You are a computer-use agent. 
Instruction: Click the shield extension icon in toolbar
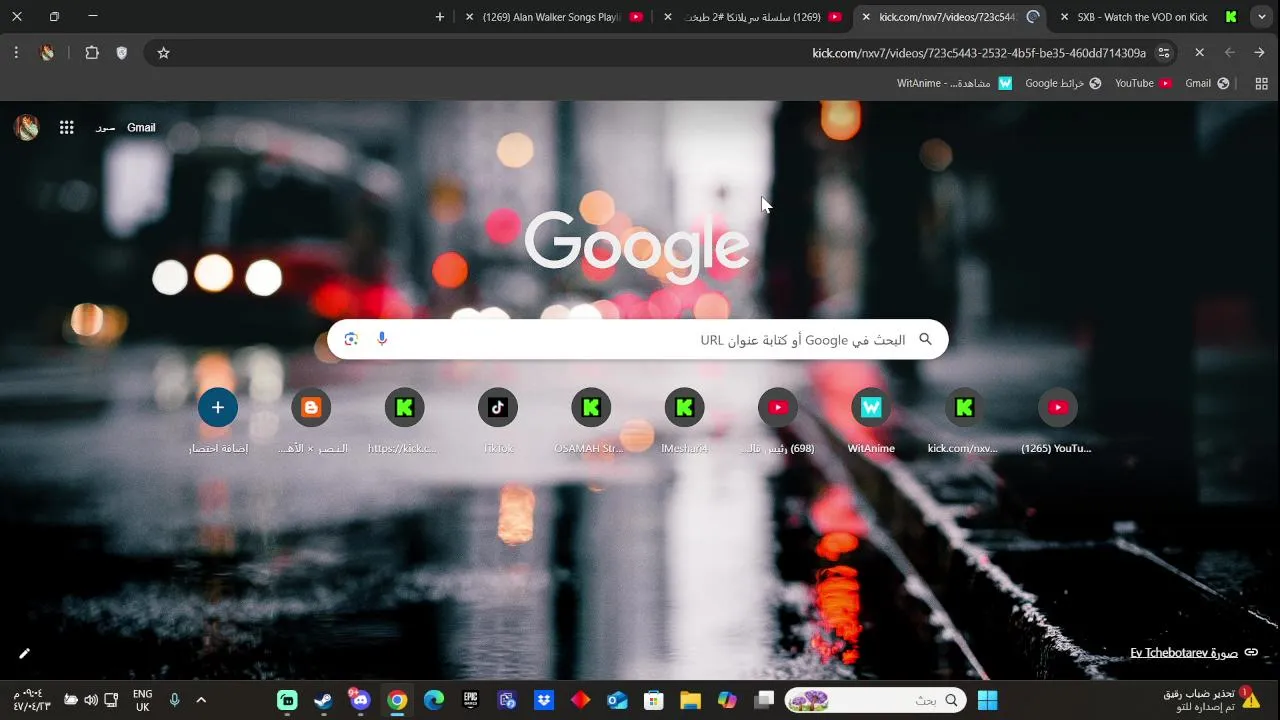(122, 53)
